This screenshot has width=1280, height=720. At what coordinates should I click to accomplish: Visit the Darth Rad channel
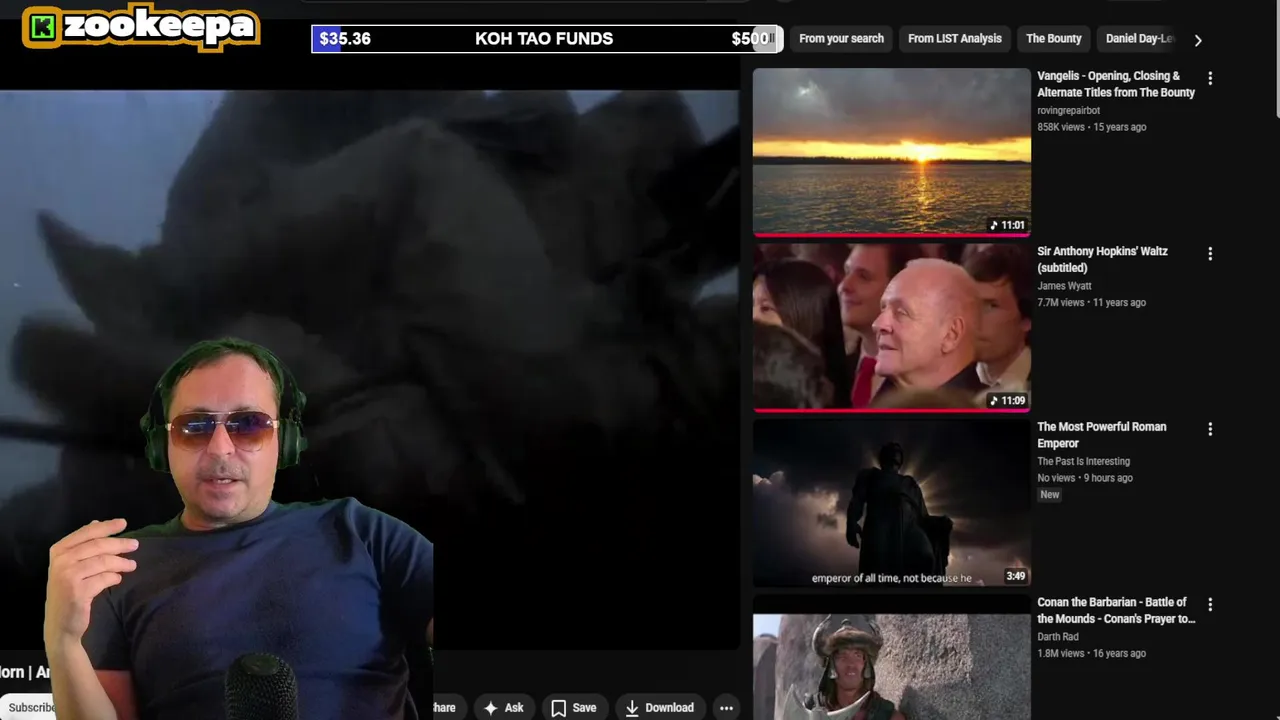click(x=1057, y=637)
